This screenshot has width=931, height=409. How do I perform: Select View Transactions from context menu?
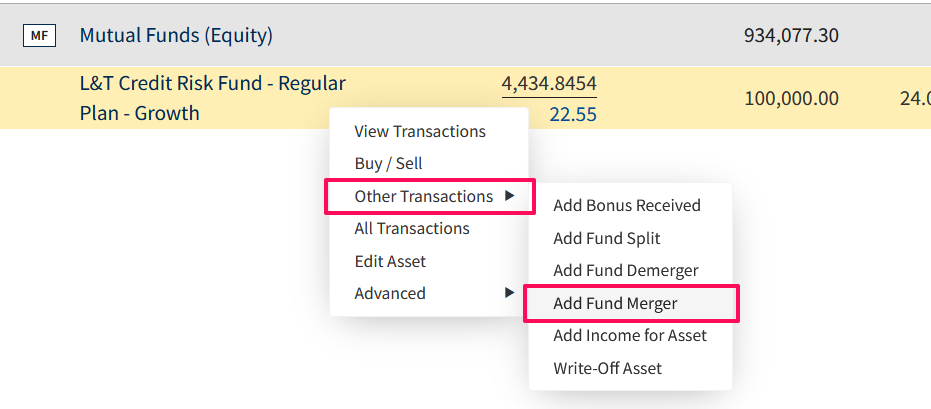420,131
